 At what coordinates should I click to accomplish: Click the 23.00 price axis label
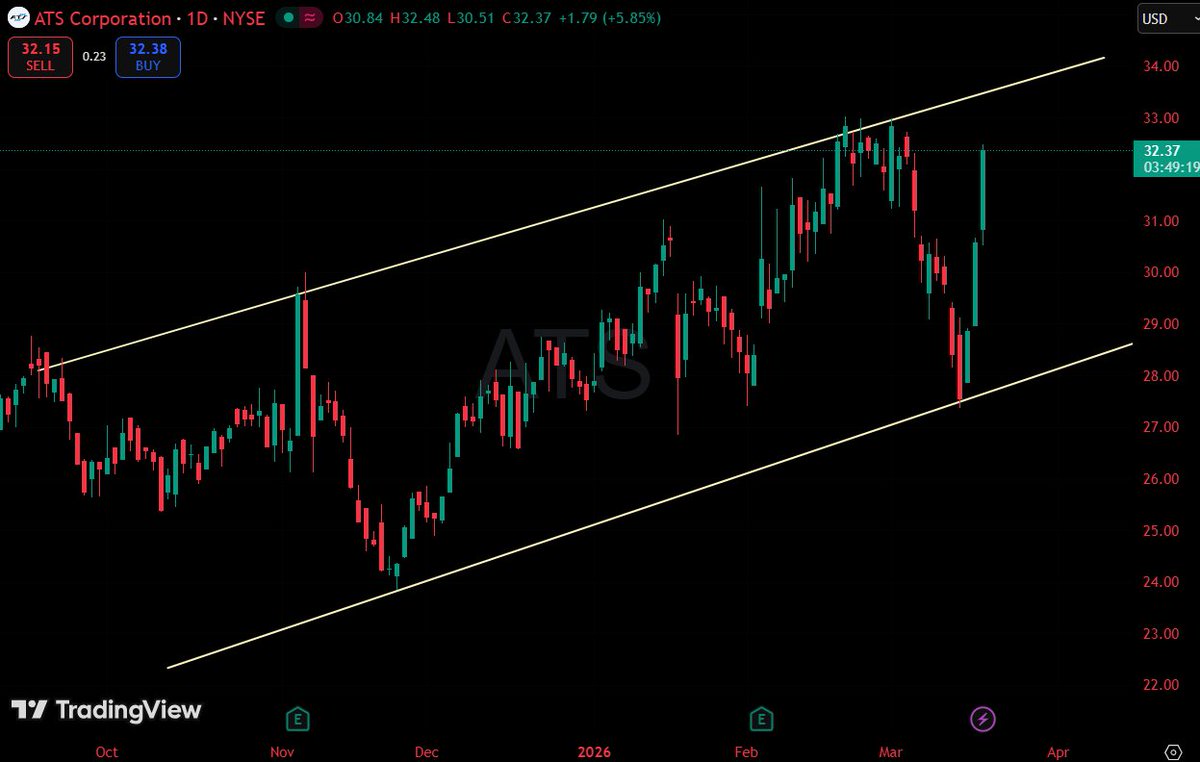point(1161,634)
